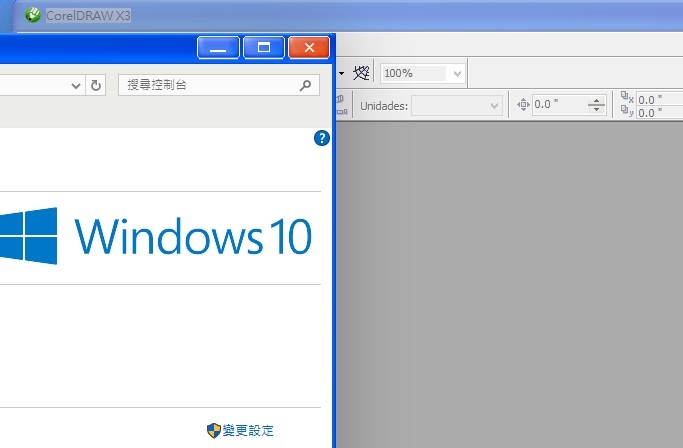Maximize the Control Panel window
The image size is (683, 448).
tap(264, 48)
